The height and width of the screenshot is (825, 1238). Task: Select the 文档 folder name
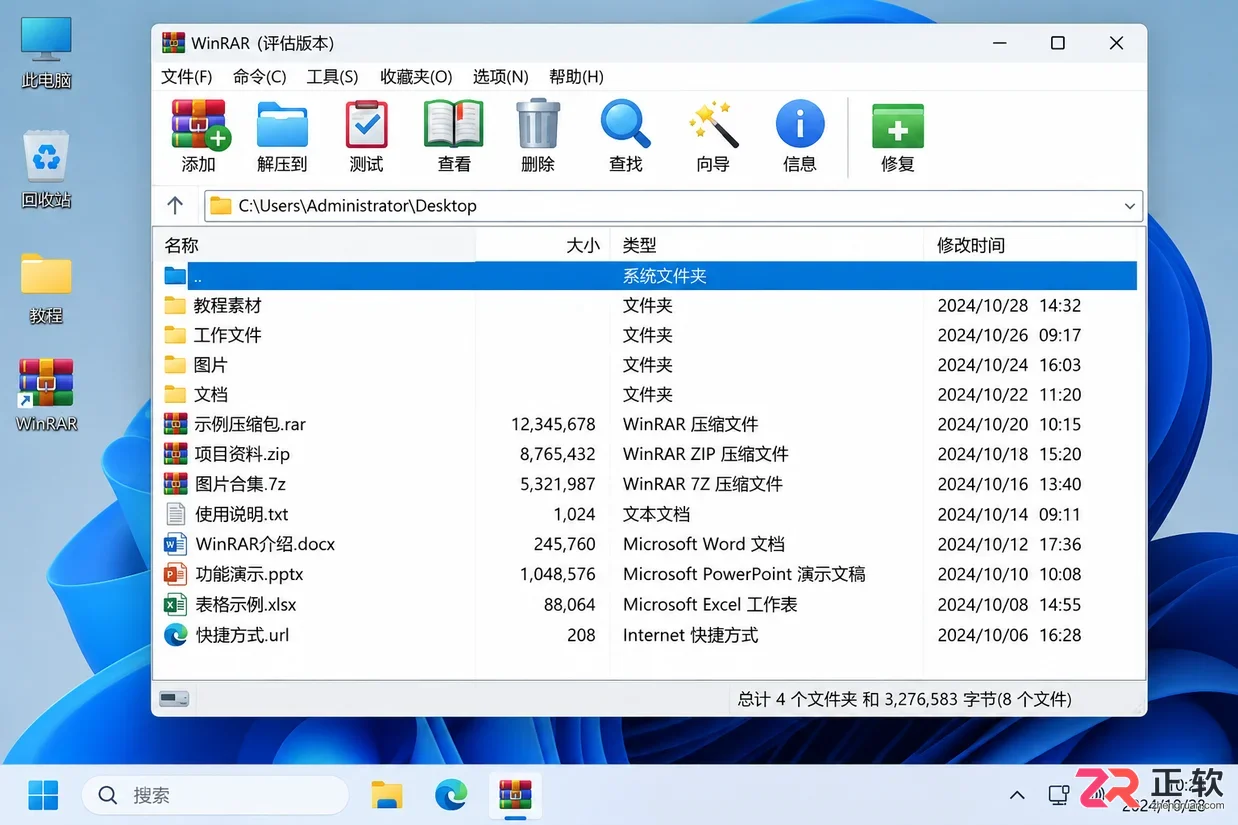[210, 395]
